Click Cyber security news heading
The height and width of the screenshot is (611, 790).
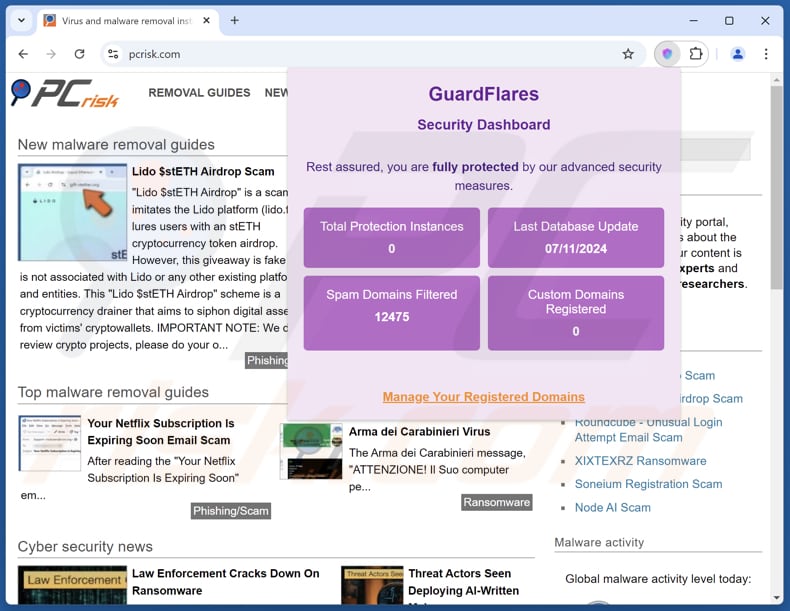point(85,547)
